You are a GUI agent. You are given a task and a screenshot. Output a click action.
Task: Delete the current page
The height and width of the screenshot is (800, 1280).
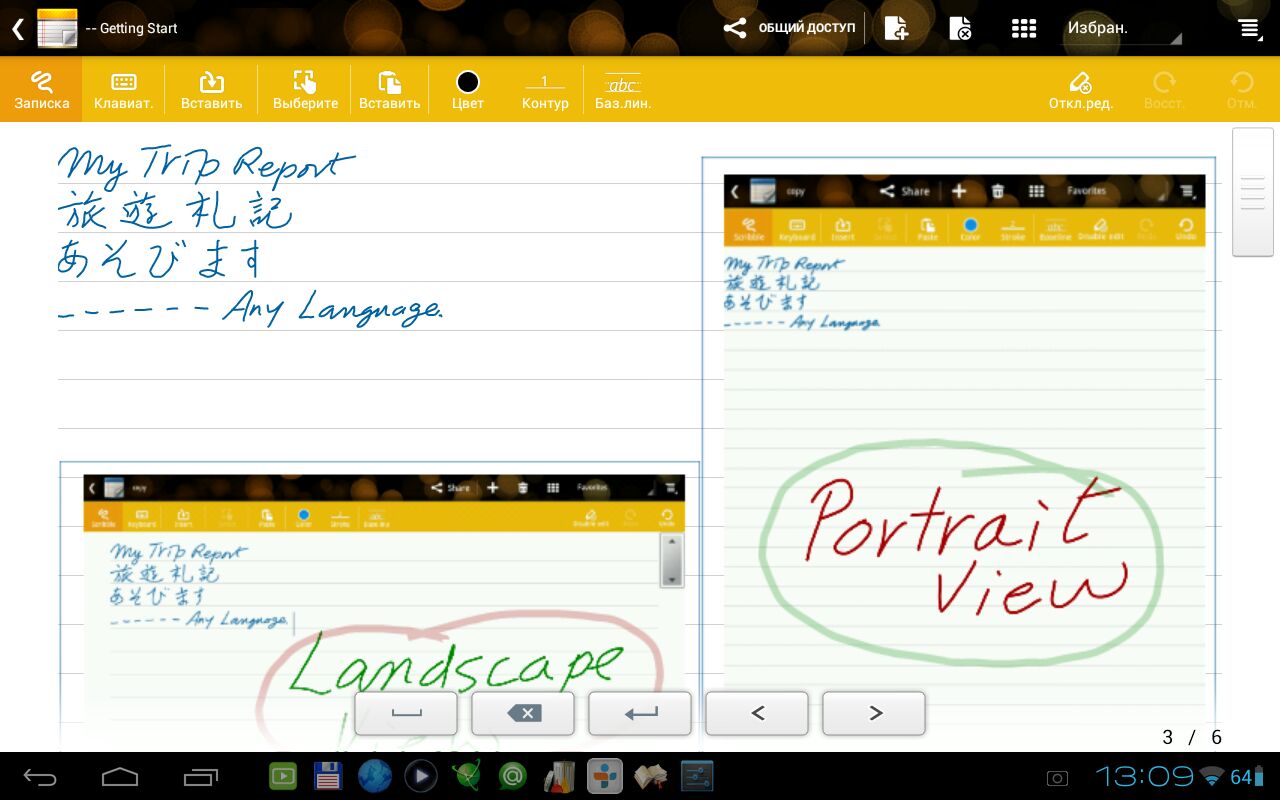[959, 28]
